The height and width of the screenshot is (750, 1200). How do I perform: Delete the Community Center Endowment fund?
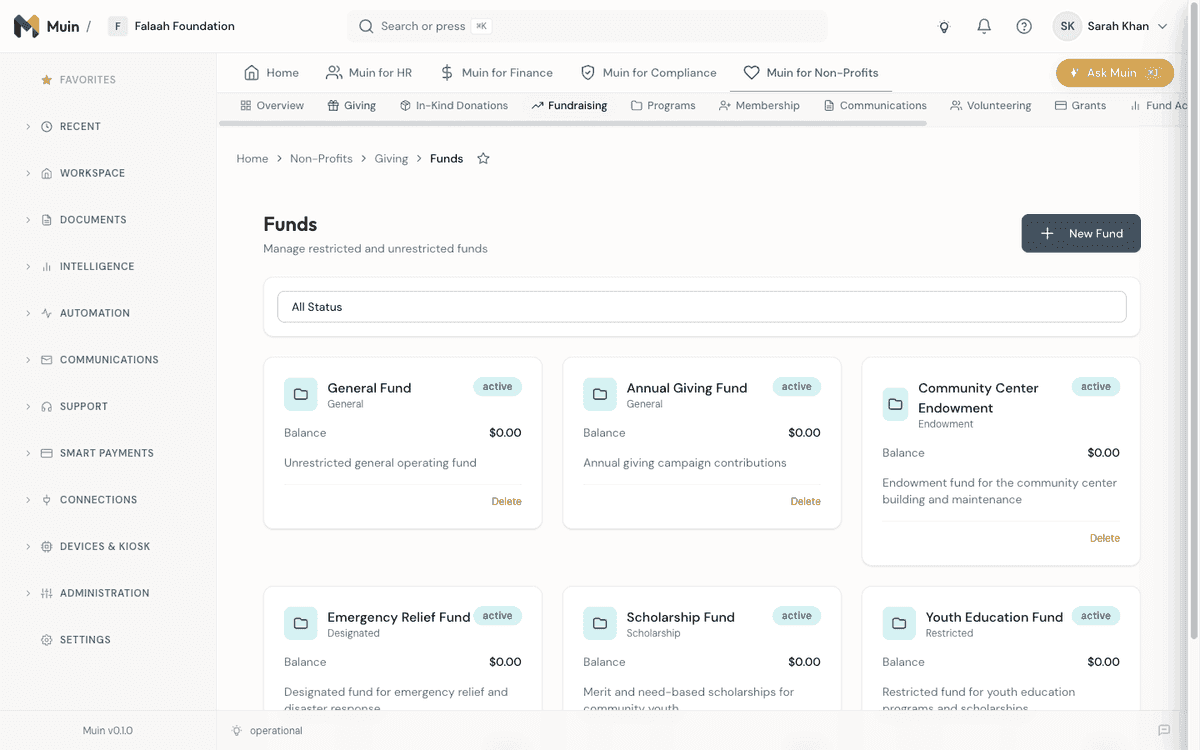coord(1105,538)
